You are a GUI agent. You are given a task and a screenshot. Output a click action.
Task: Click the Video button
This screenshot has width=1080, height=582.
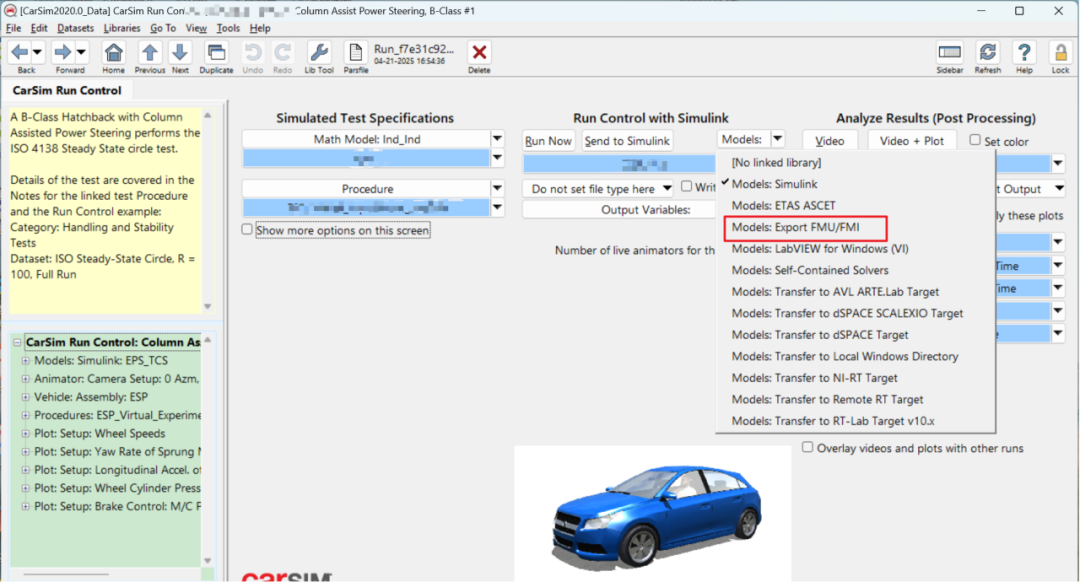[830, 141]
